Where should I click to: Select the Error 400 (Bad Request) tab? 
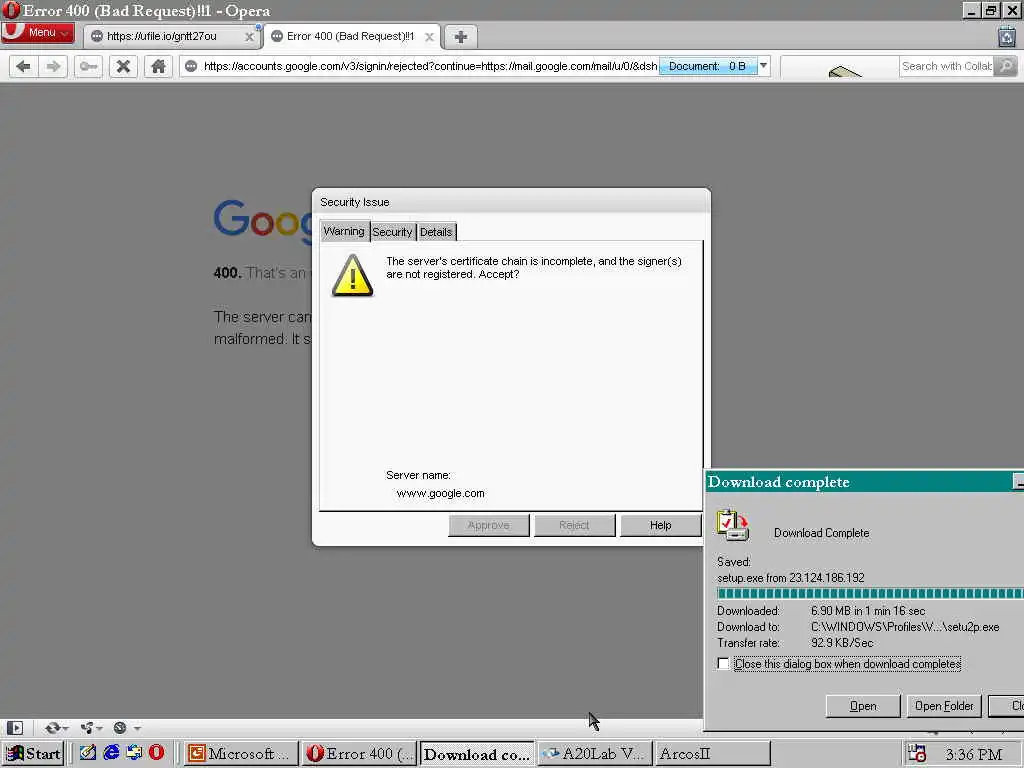(x=351, y=37)
